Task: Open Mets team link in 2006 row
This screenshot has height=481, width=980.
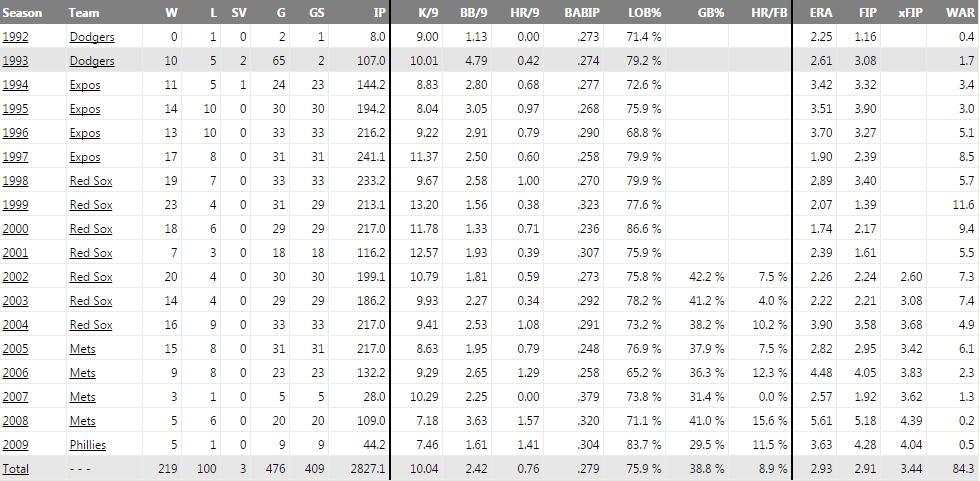Action: (x=83, y=373)
